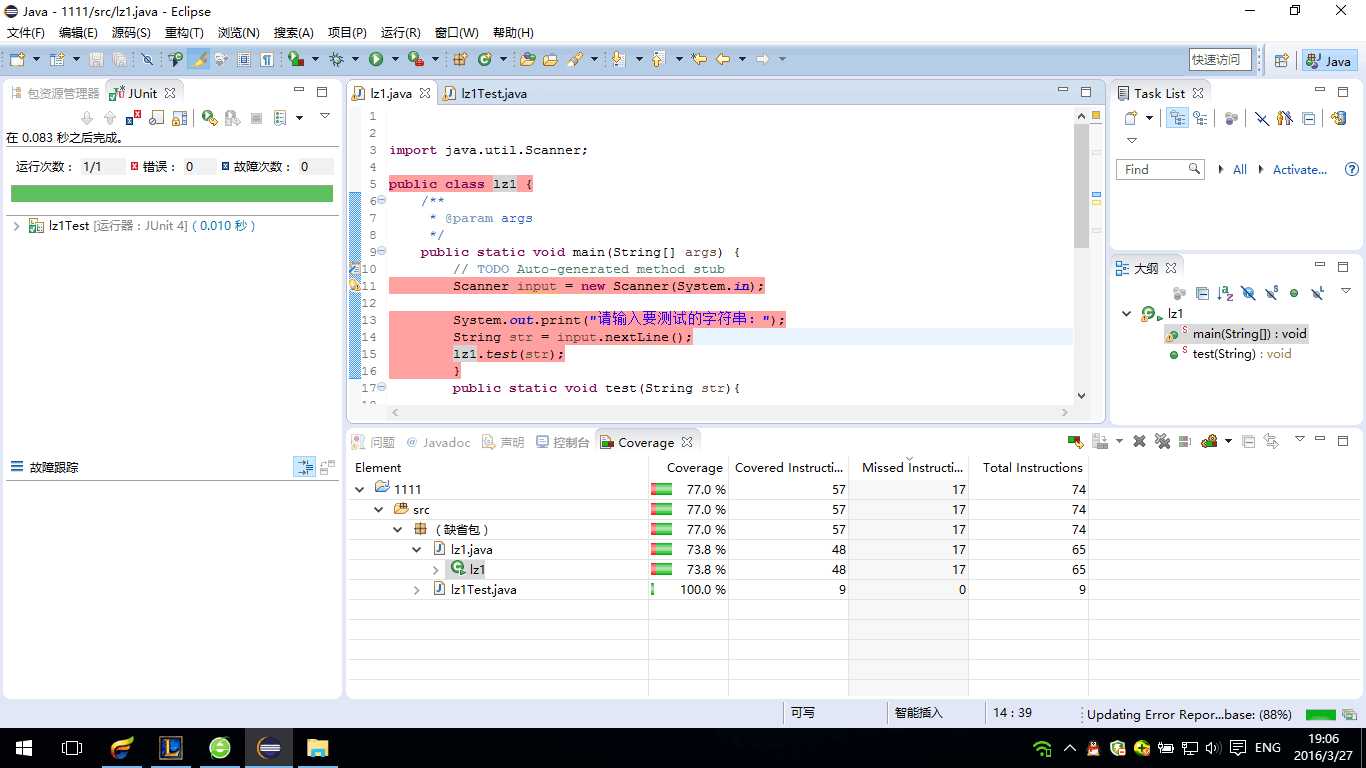Click the All link in Task List
Screen dimensions: 1366x768
[1240, 170]
